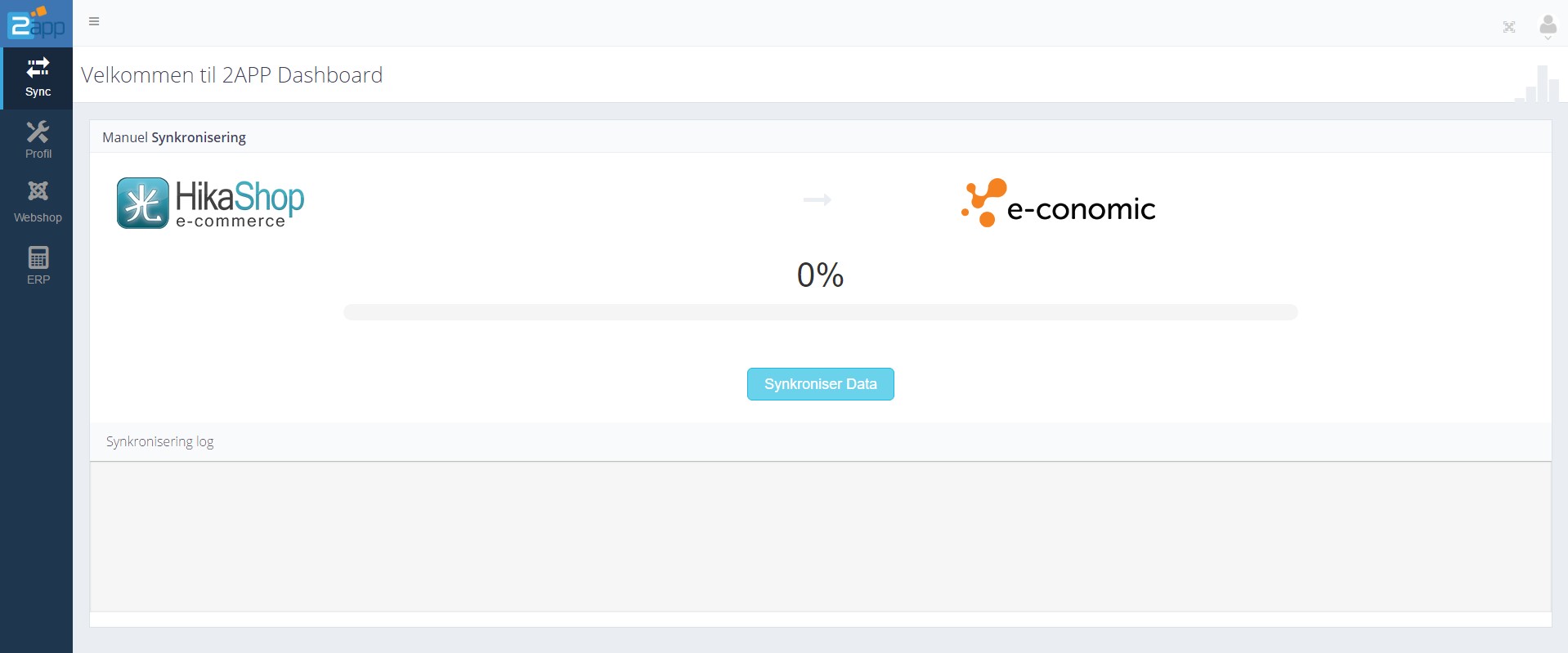Click the Synkronisering log heading
The image size is (1568, 653).
160,441
